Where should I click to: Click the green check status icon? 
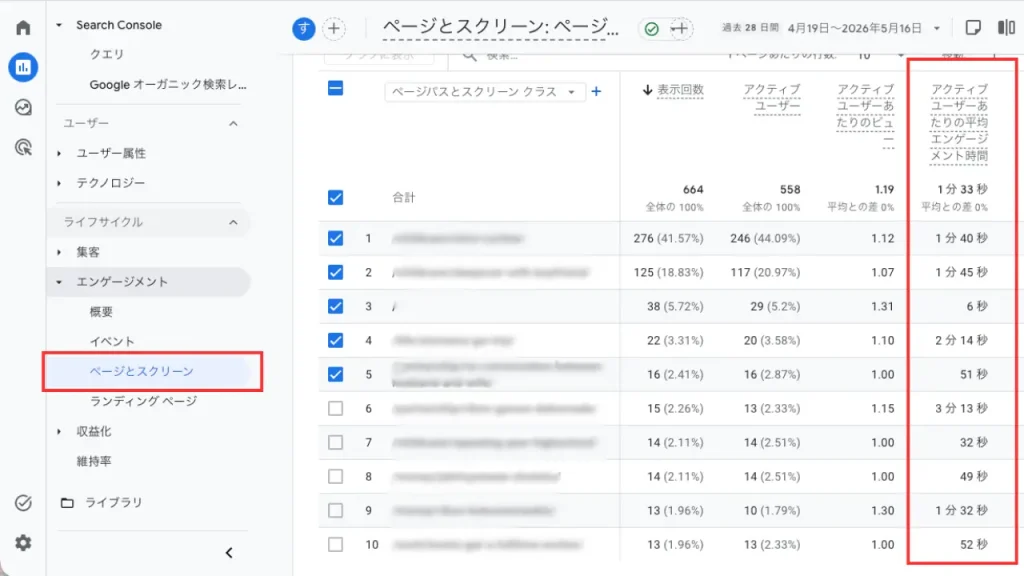(652, 29)
